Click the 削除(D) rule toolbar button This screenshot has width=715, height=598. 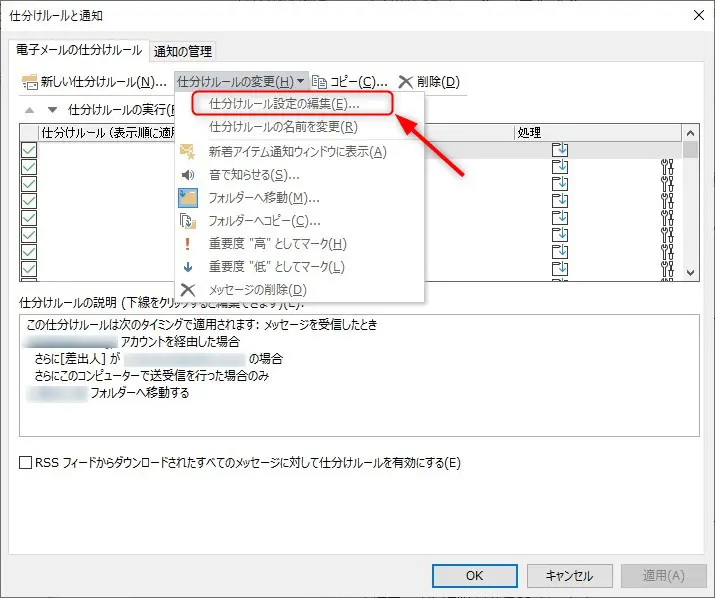(429, 82)
